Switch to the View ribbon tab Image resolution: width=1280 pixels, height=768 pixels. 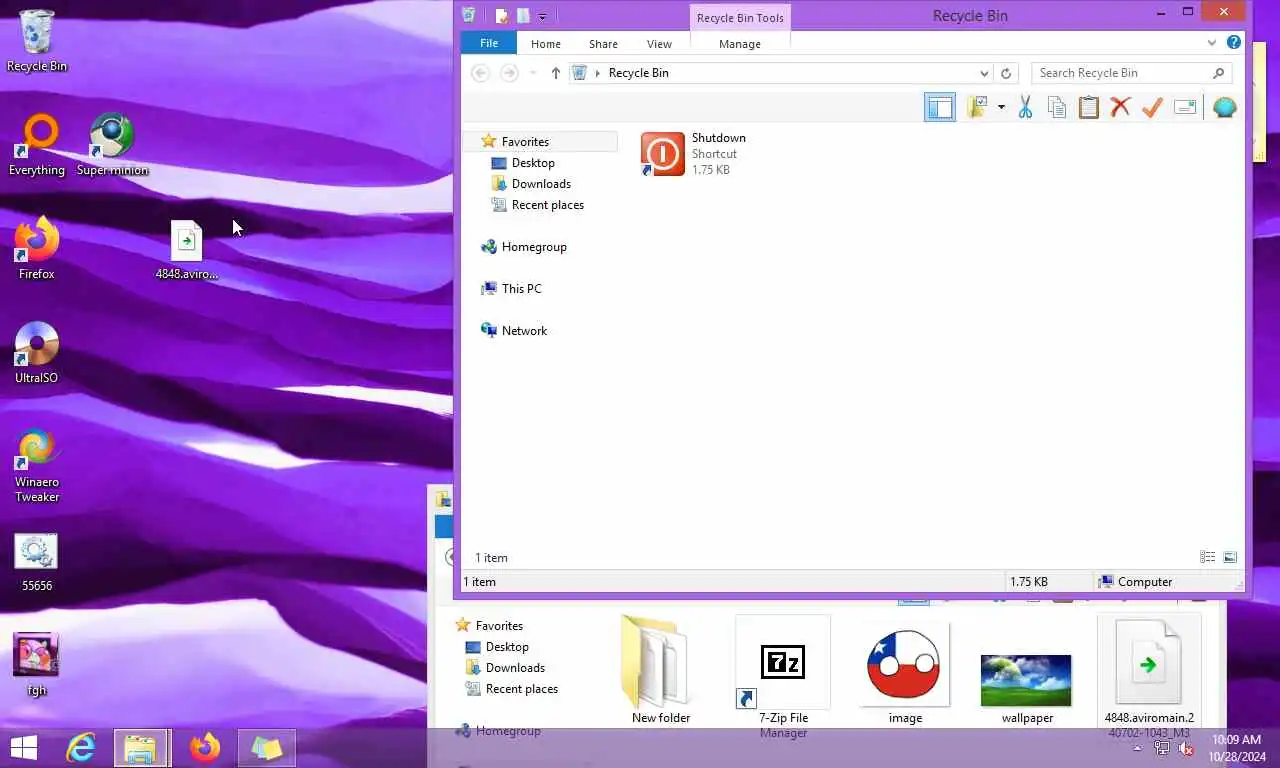tap(659, 44)
